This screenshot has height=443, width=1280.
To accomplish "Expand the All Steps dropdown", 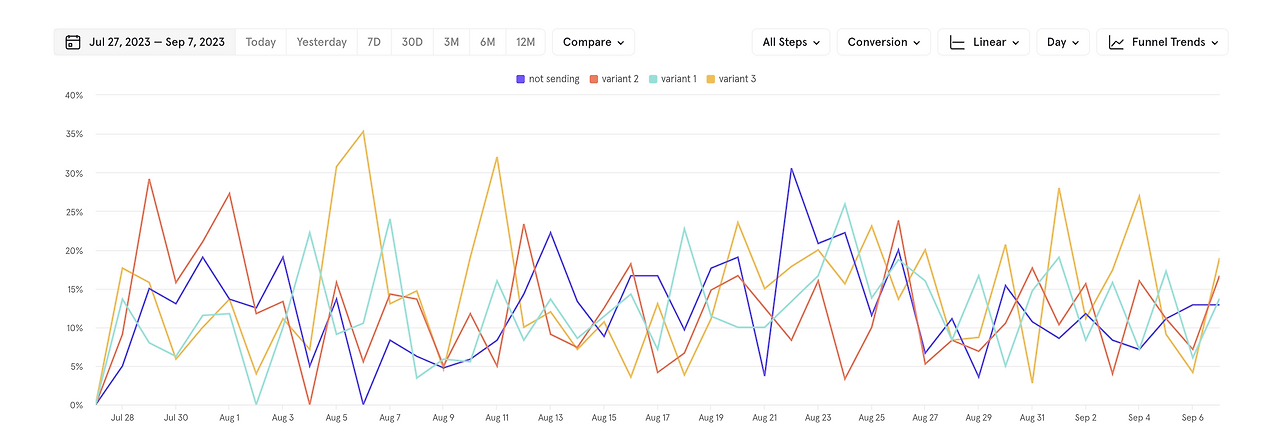I will pos(791,42).
